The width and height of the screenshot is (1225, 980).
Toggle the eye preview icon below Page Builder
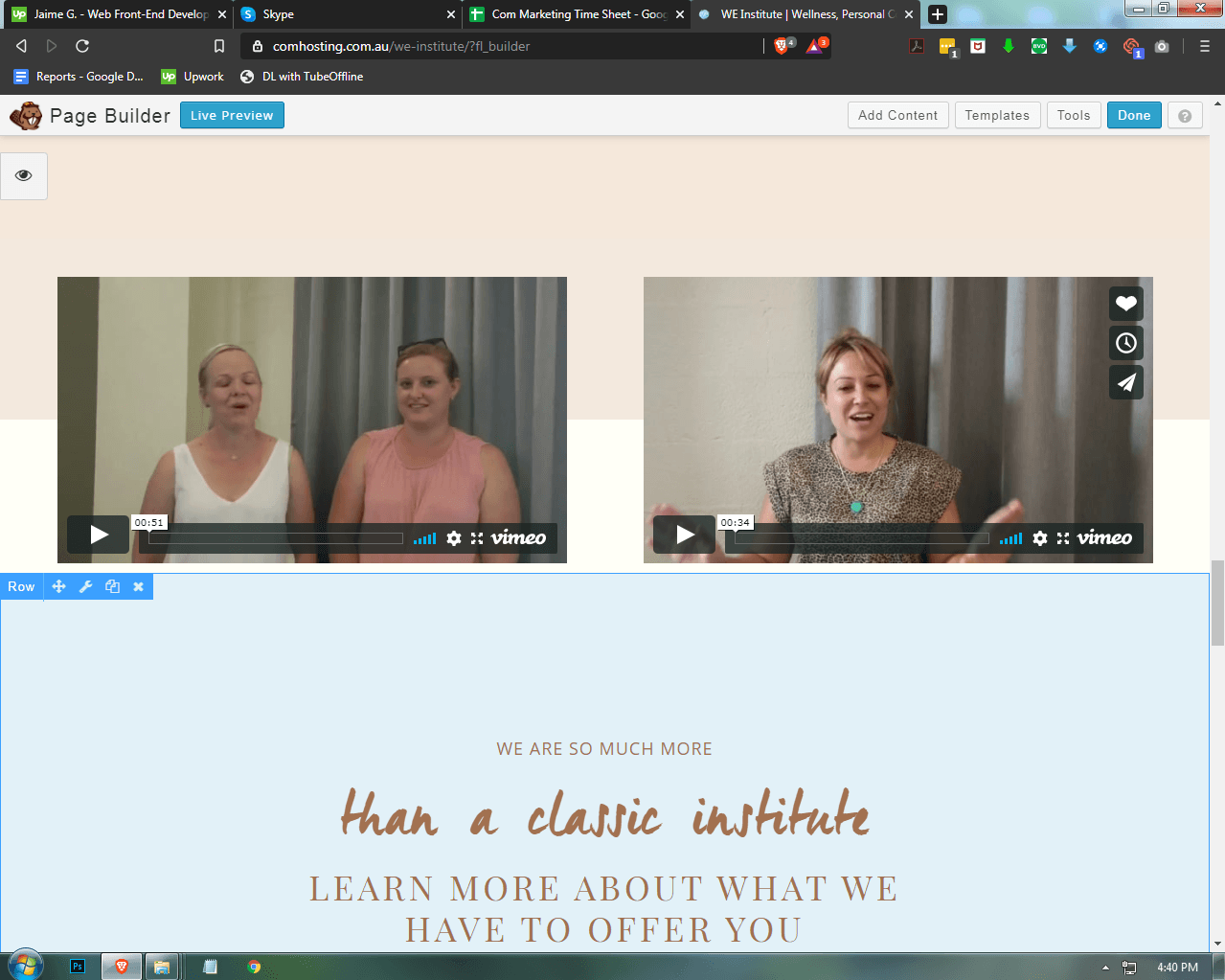[24, 175]
